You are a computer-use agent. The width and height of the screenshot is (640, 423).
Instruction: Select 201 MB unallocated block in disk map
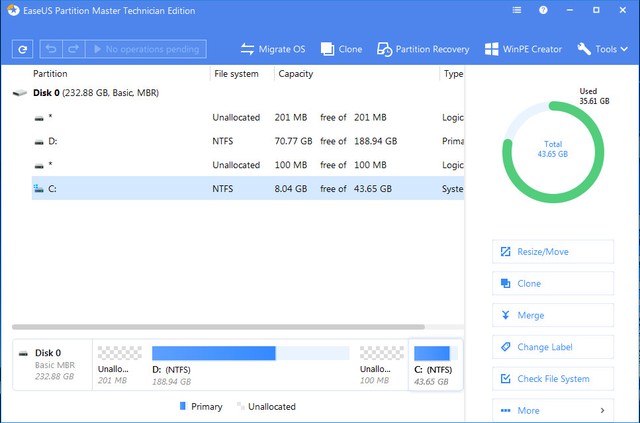(119, 365)
